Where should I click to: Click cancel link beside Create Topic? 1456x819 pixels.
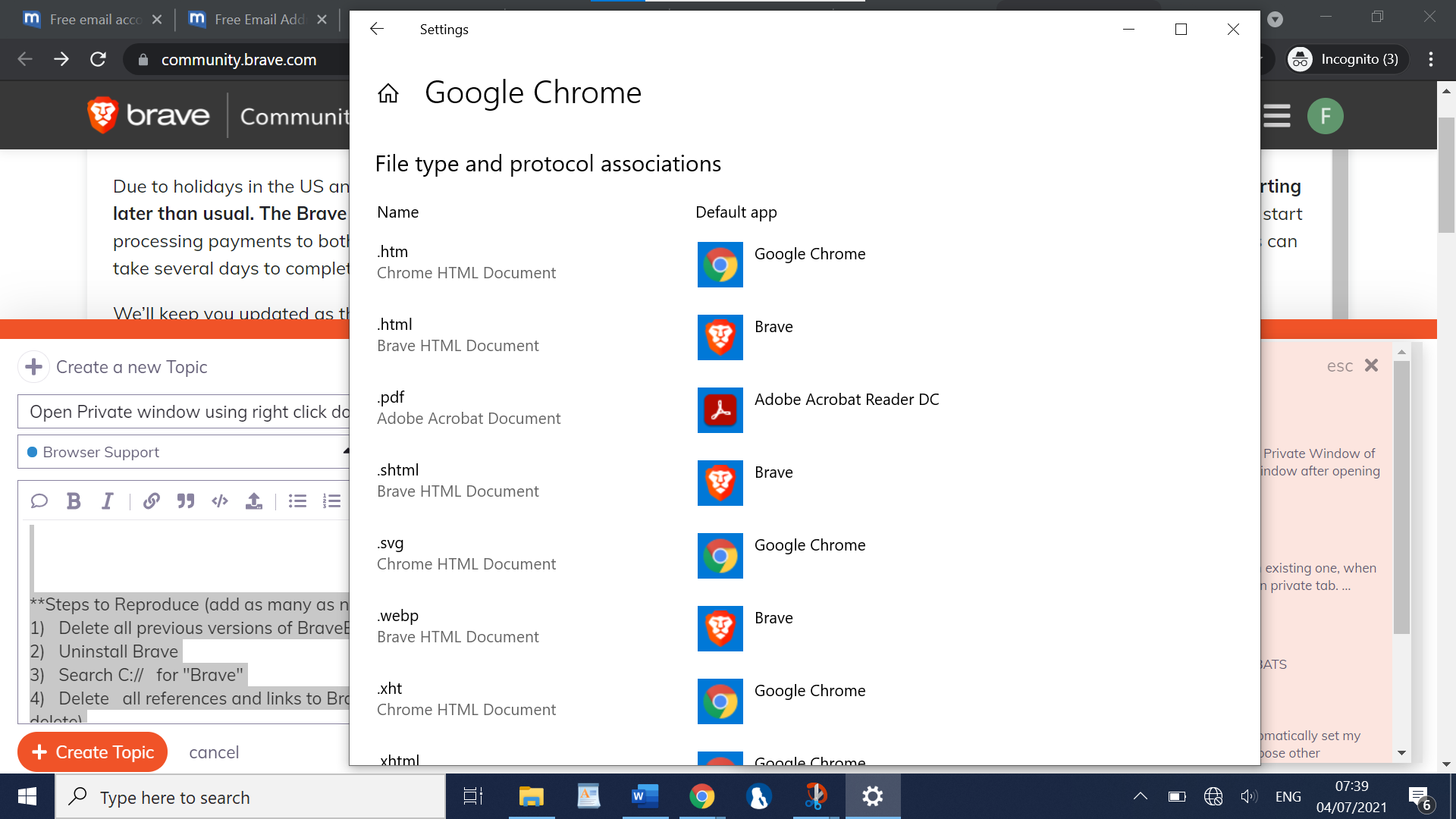tap(214, 752)
